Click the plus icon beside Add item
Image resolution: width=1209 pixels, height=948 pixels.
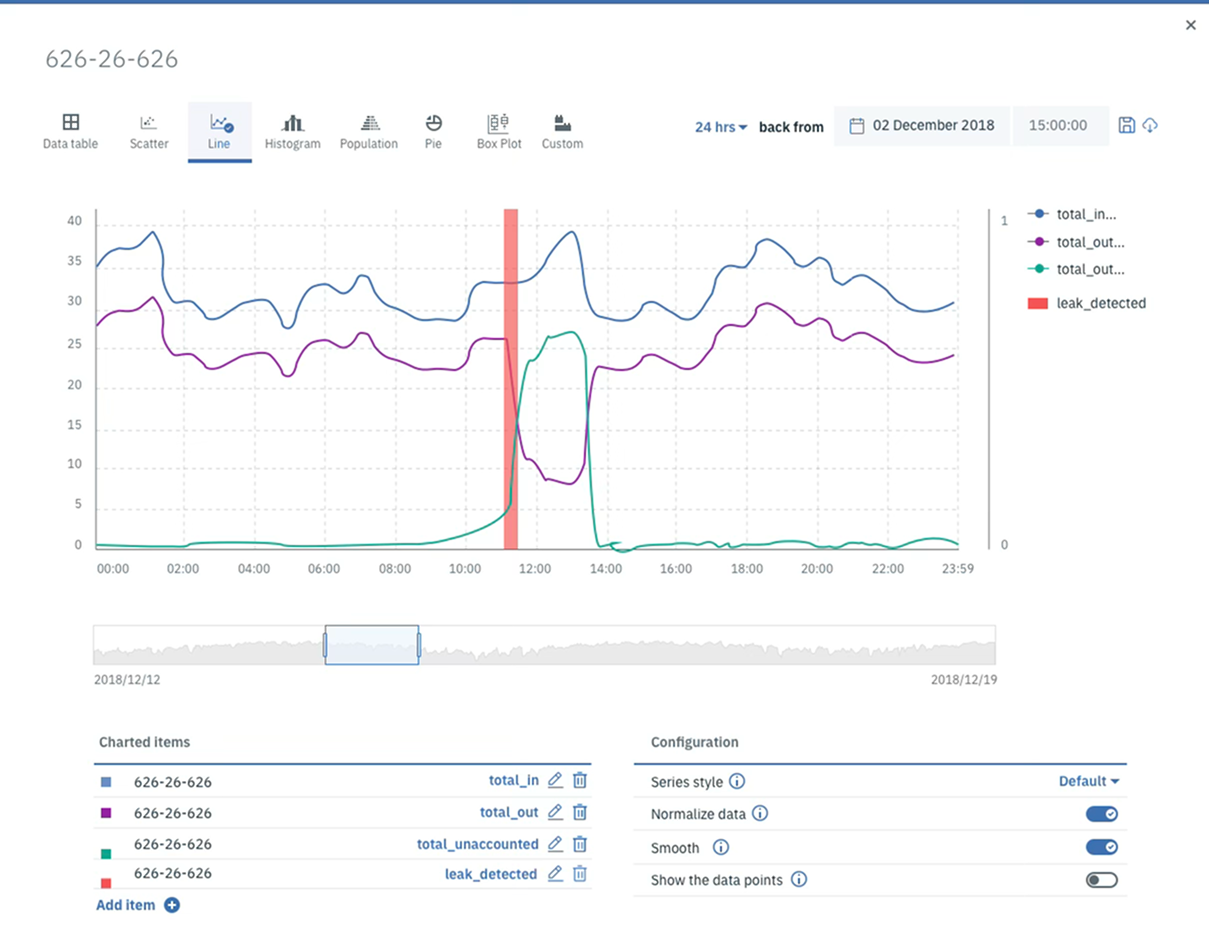coord(172,905)
